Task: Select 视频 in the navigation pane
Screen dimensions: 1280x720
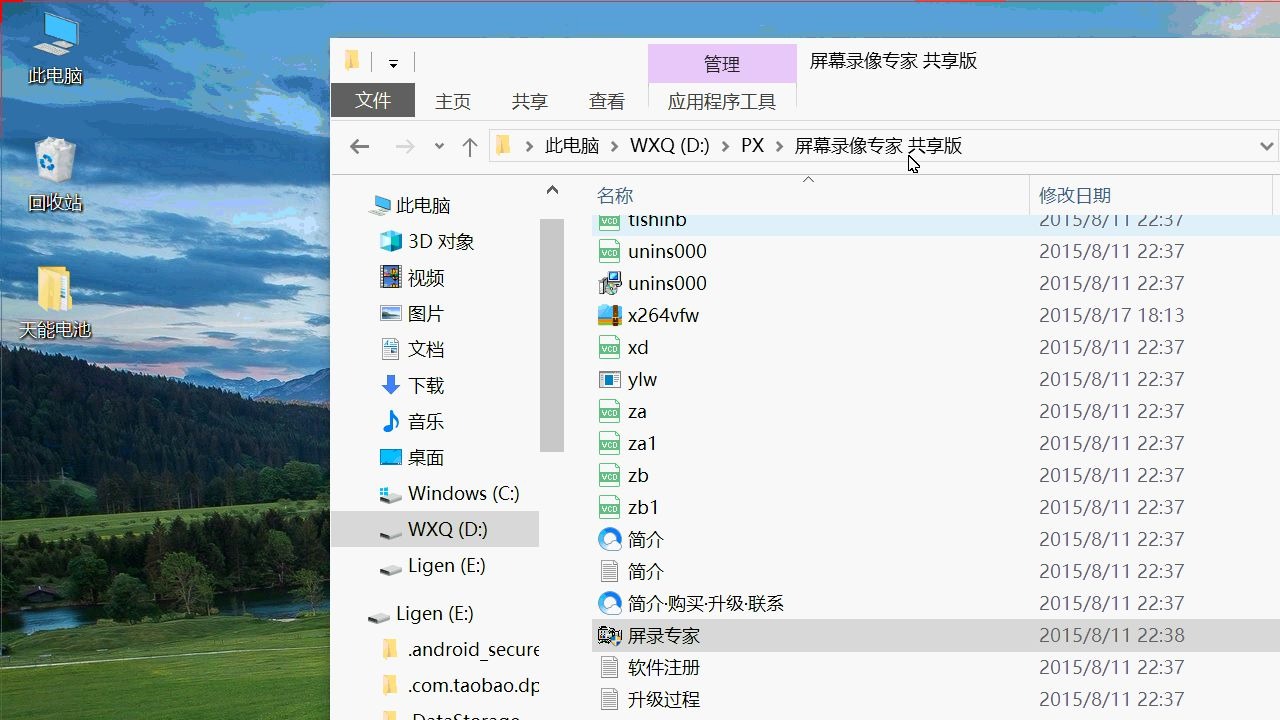Action: point(413,278)
